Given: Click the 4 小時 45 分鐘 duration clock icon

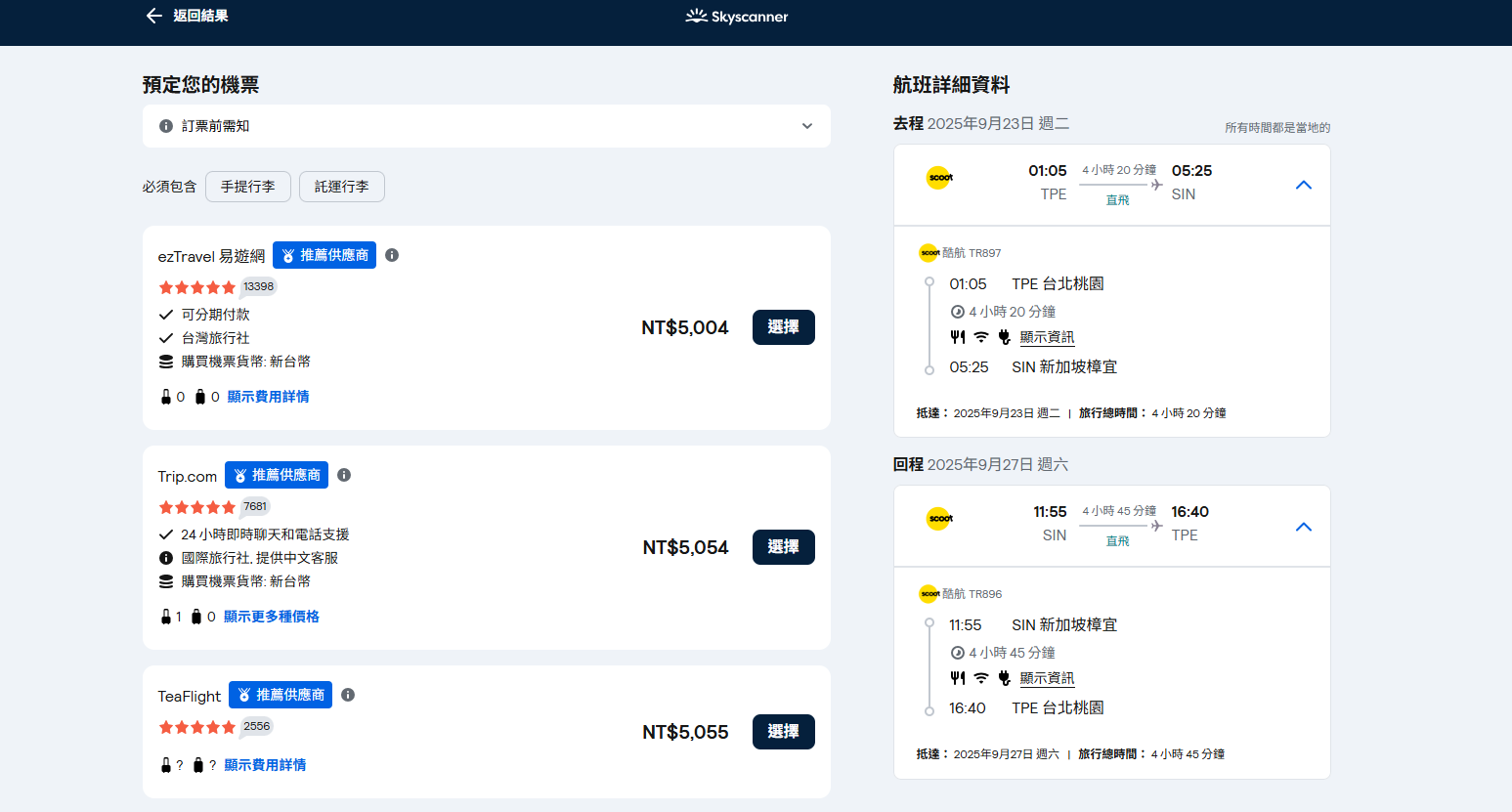Looking at the screenshot, I should tap(958, 653).
